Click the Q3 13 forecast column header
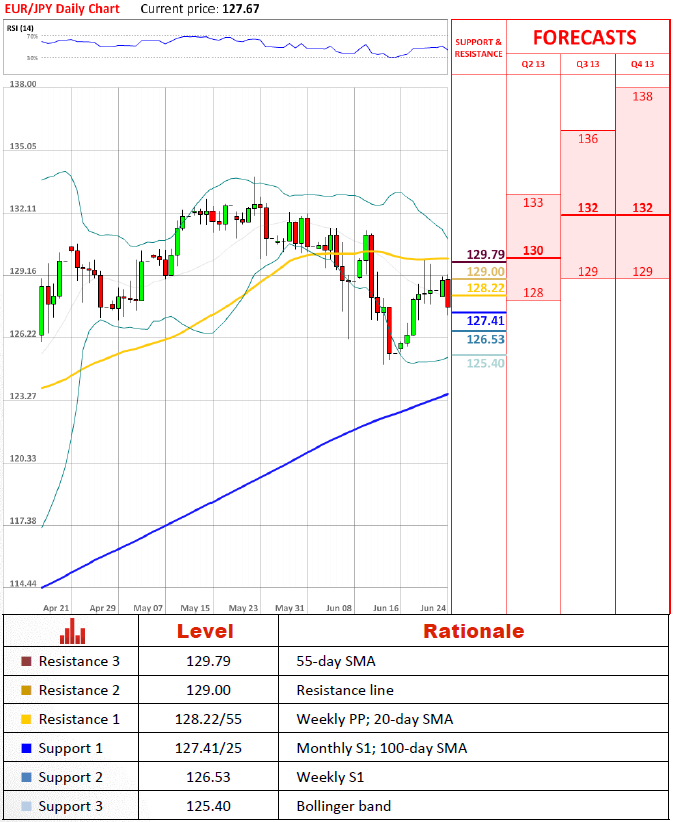Image resolution: width=676 pixels, height=822 pixels. click(587, 64)
